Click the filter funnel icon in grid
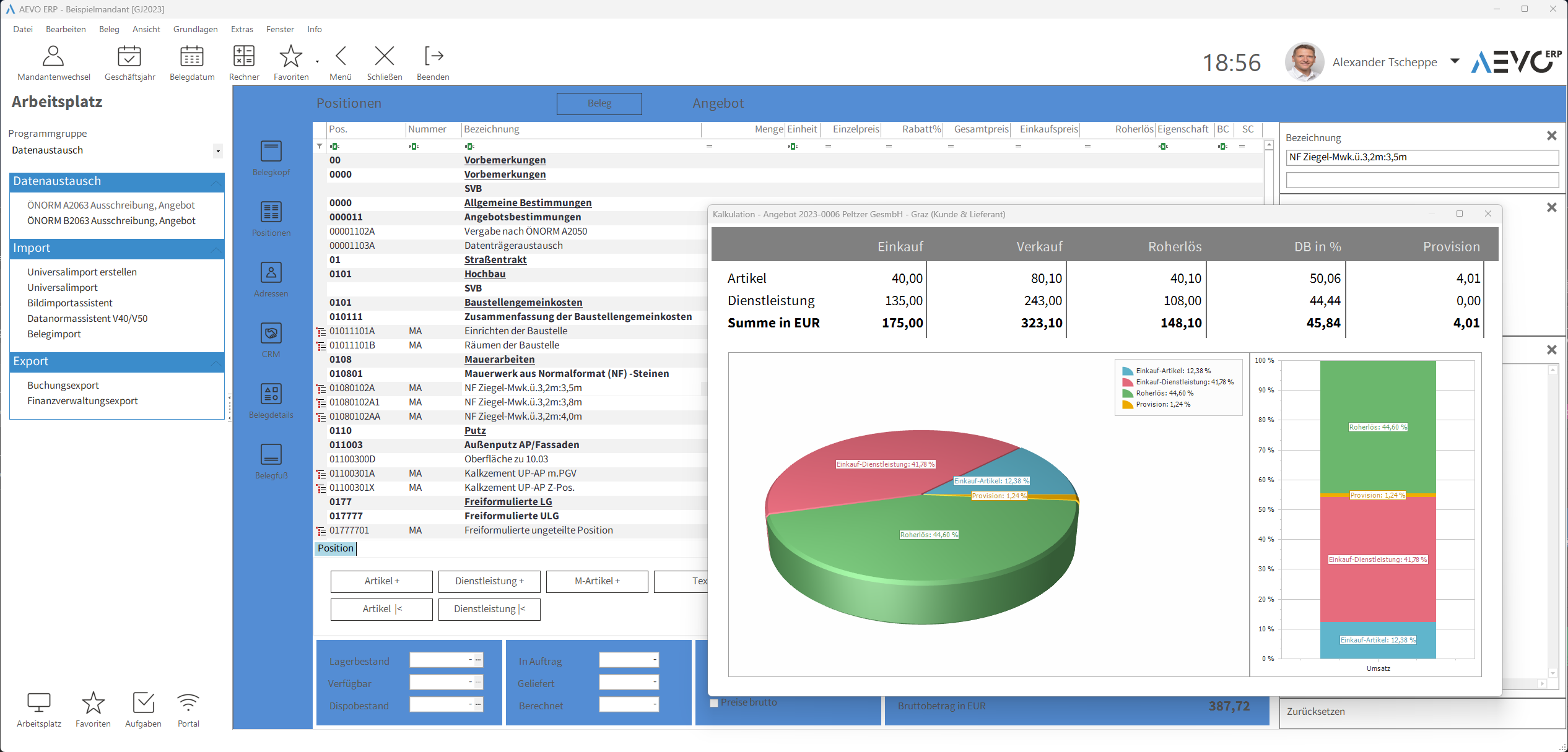 tap(320, 146)
